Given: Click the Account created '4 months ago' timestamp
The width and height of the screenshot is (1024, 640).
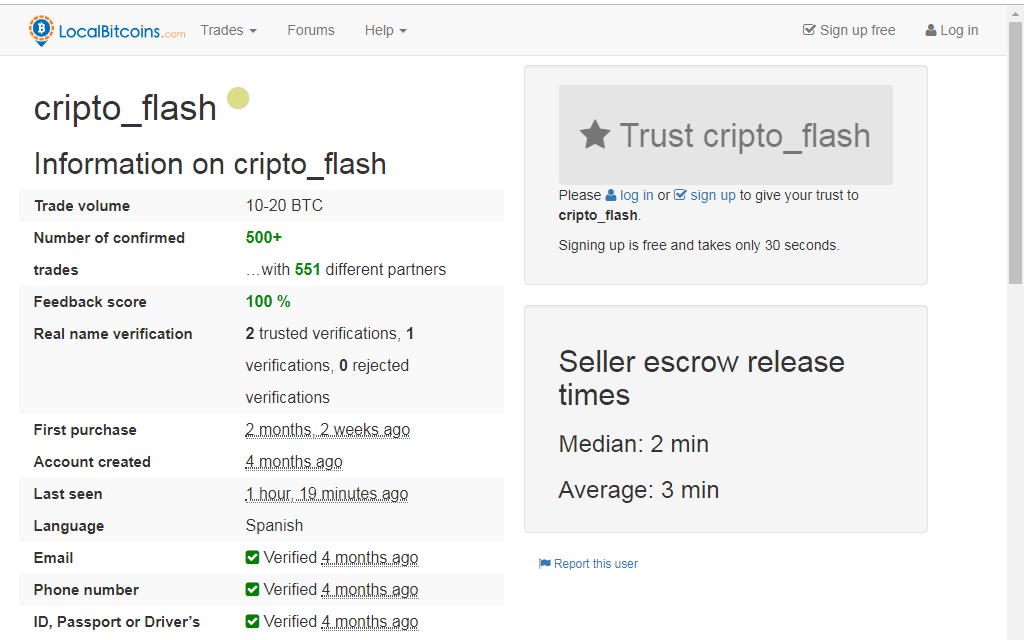Looking at the screenshot, I should 294,462.
